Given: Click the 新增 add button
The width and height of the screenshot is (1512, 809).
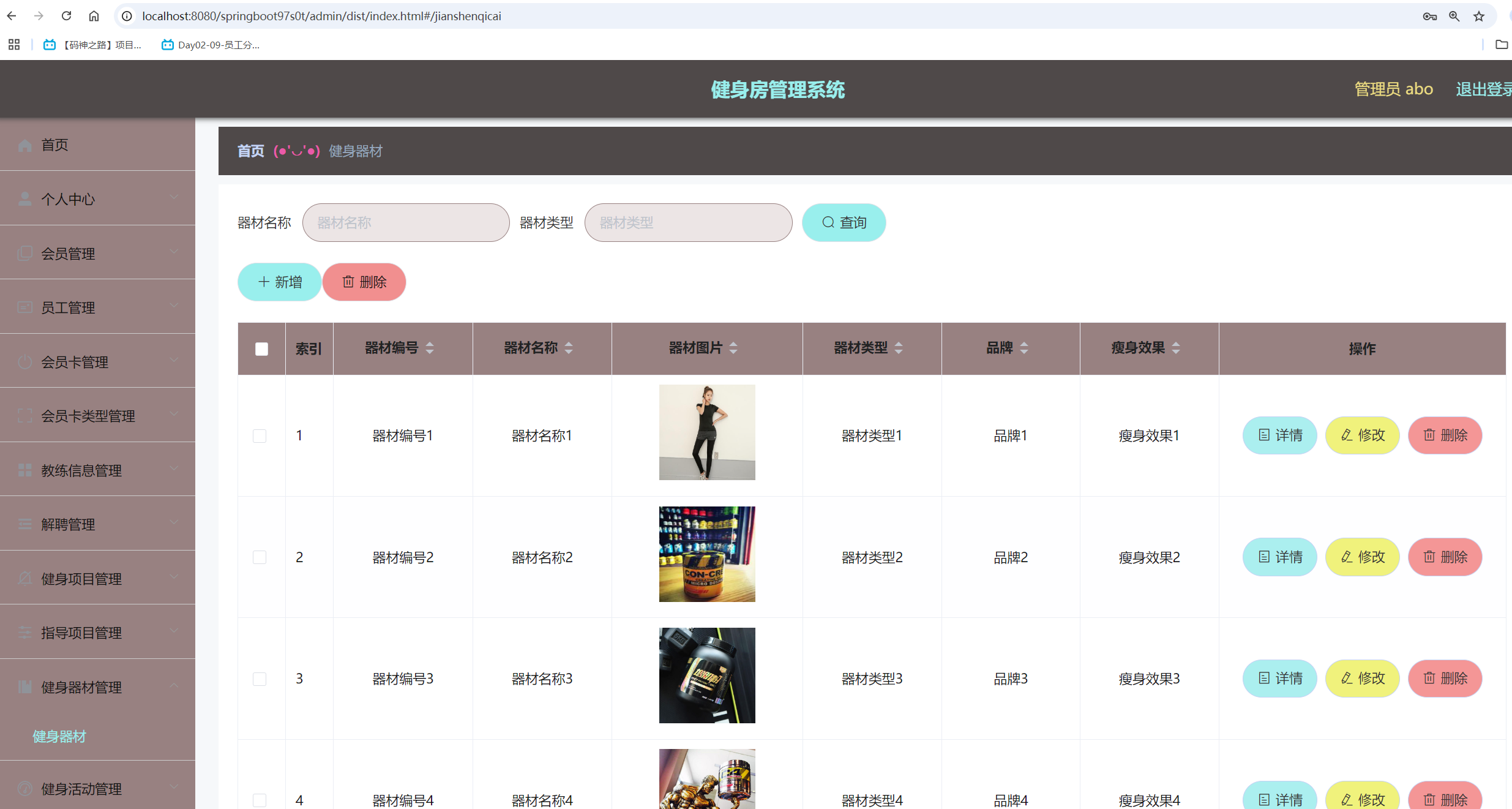Looking at the screenshot, I should coord(280,282).
